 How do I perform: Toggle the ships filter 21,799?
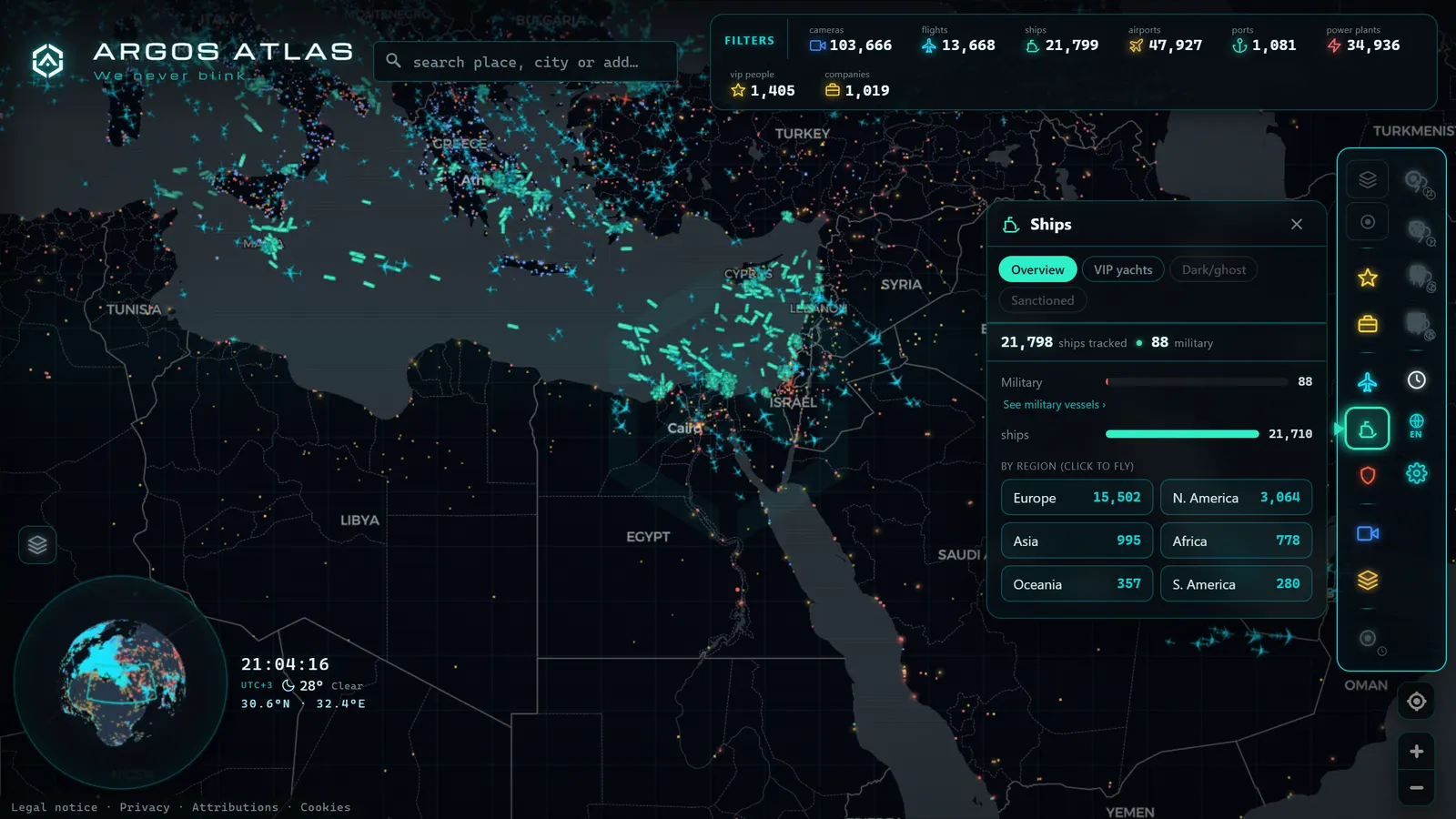1061,39
